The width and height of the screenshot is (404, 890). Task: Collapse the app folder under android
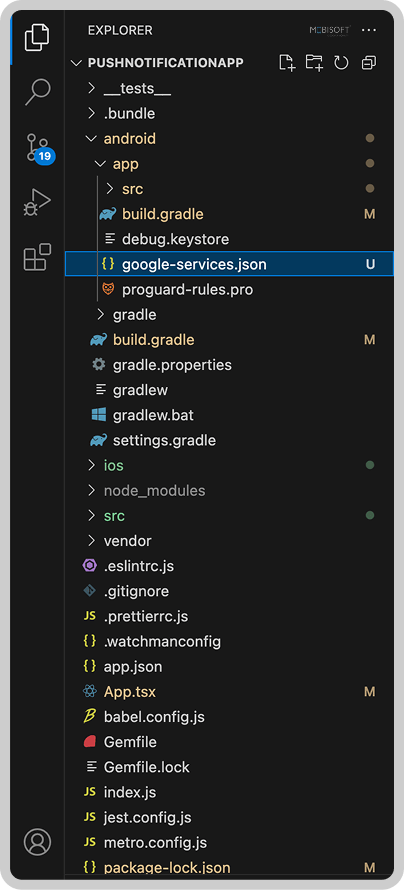pyautogui.click(x=100, y=164)
